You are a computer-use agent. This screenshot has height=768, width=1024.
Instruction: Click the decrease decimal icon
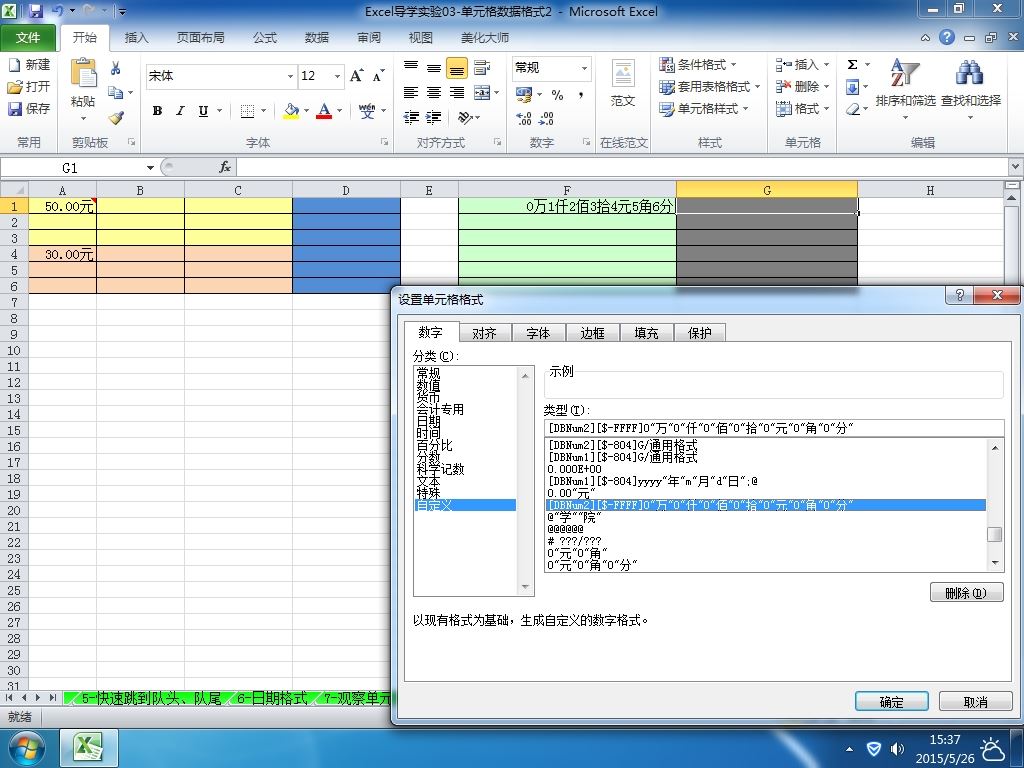tap(547, 118)
